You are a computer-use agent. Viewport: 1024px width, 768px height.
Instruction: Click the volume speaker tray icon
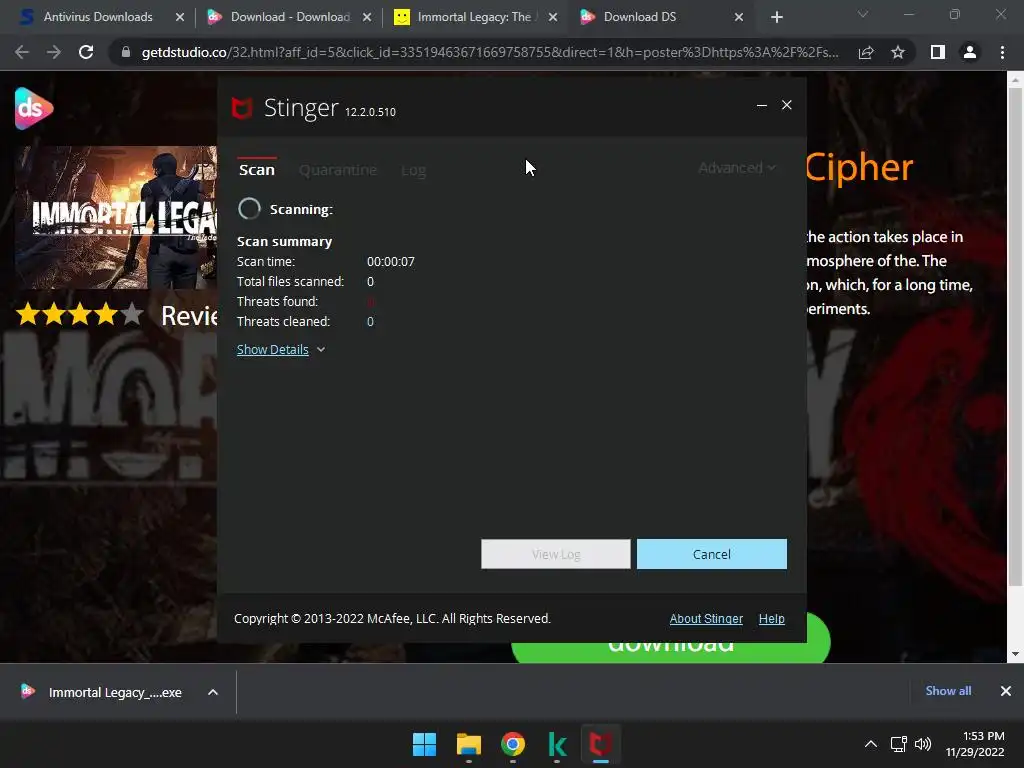[x=923, y=744]
